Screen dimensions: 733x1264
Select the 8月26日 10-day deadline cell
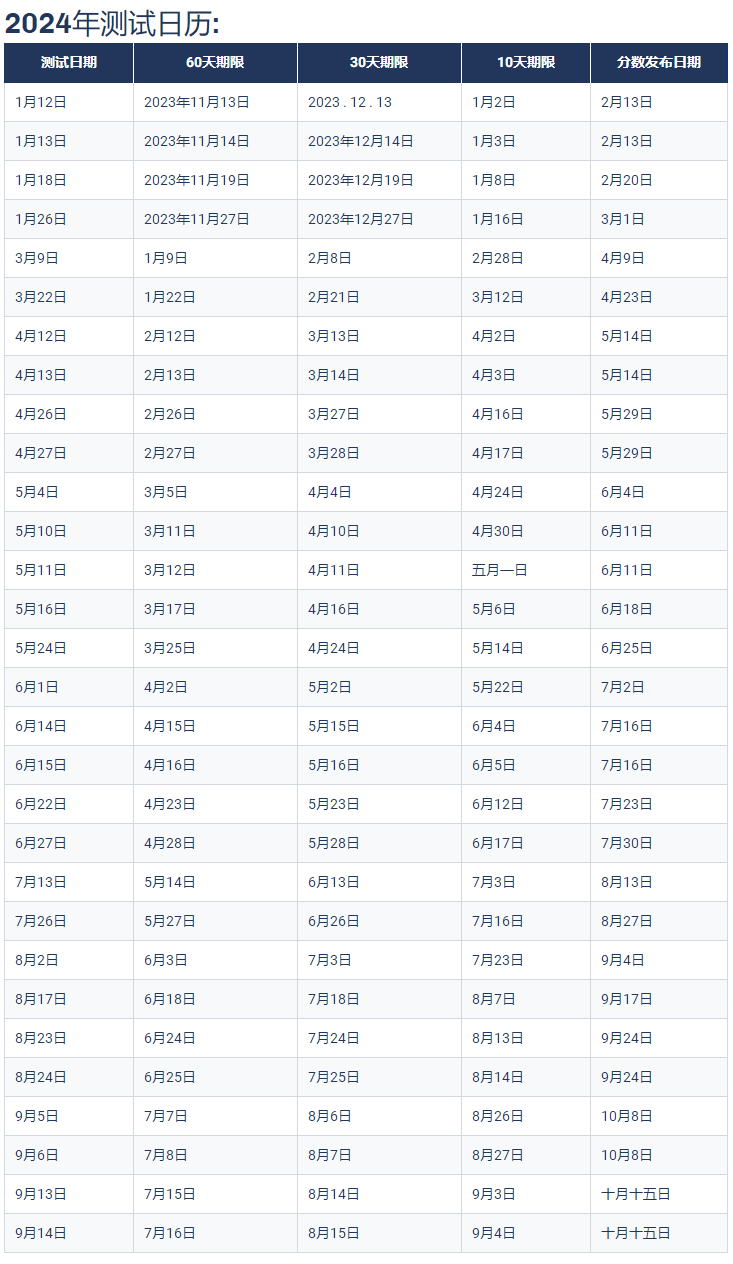526,1116
